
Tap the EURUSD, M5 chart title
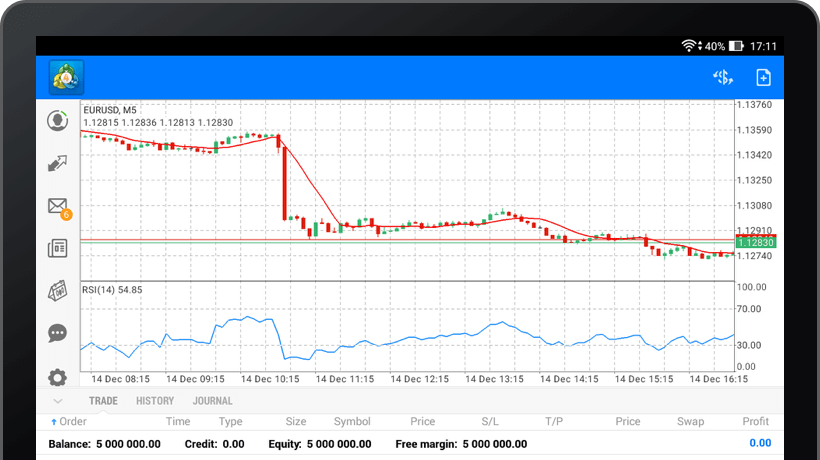click(x=110, y=110)
